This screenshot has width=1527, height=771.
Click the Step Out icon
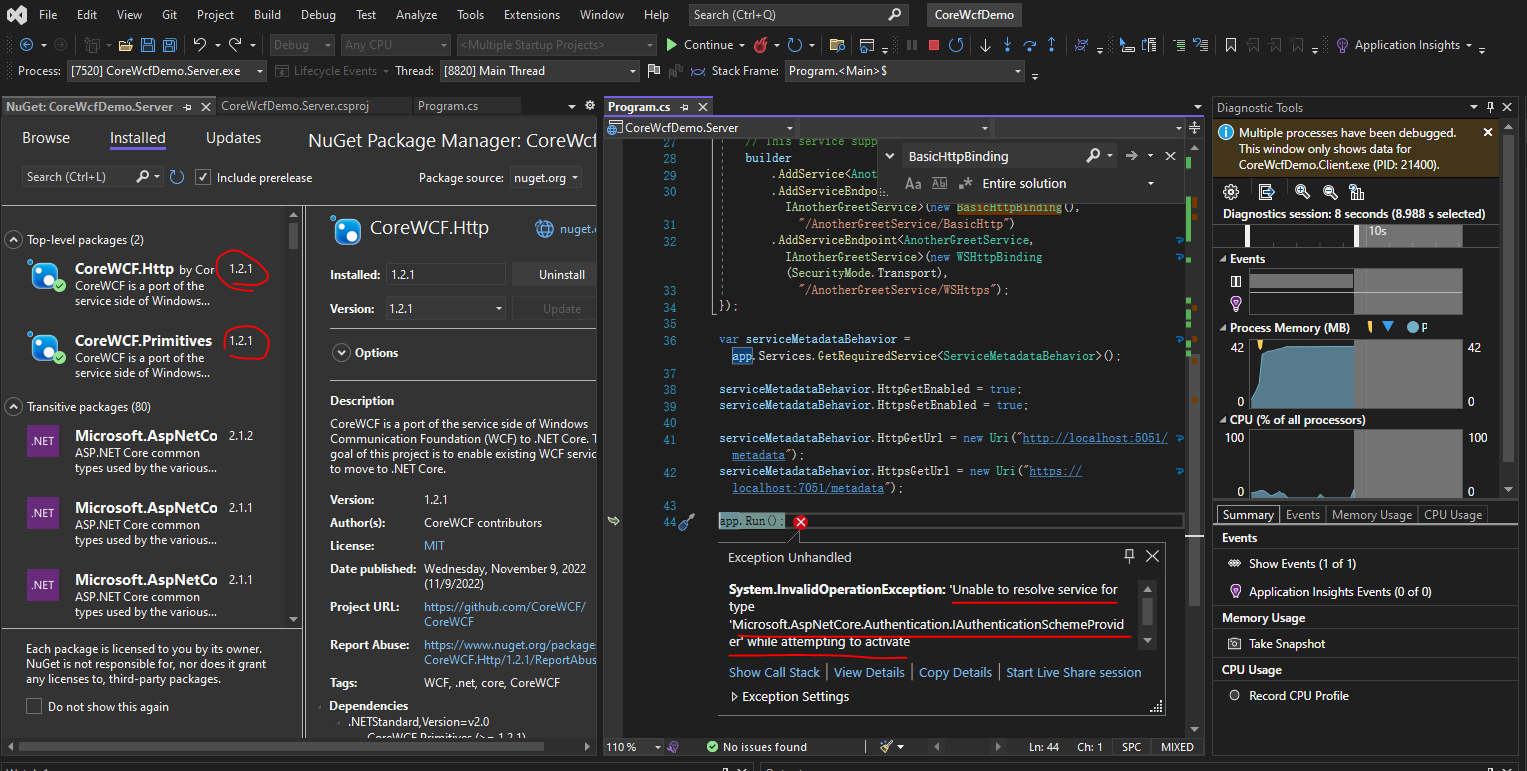pos(1051,45)
